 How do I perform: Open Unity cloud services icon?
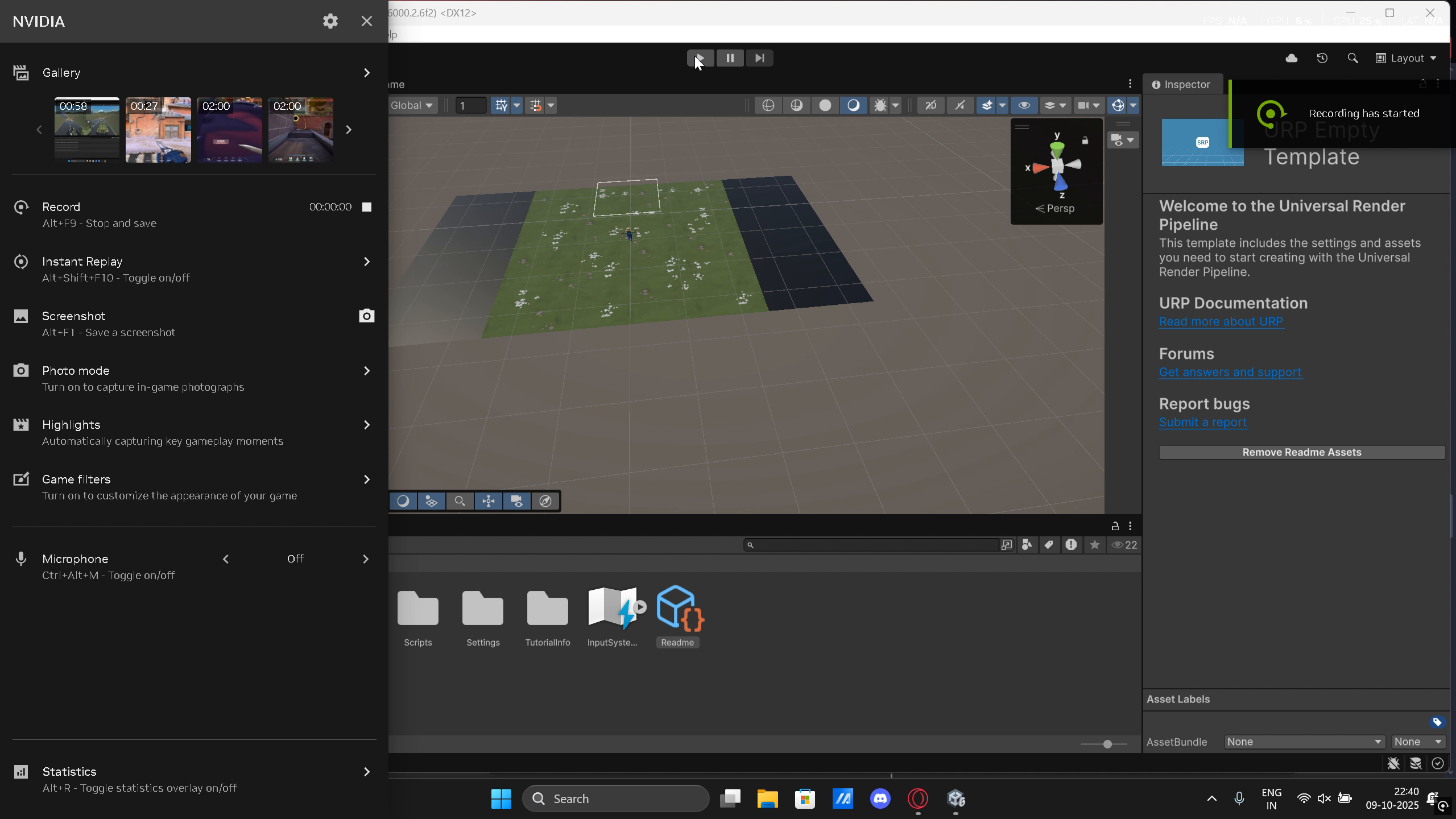pos(1292,58)
